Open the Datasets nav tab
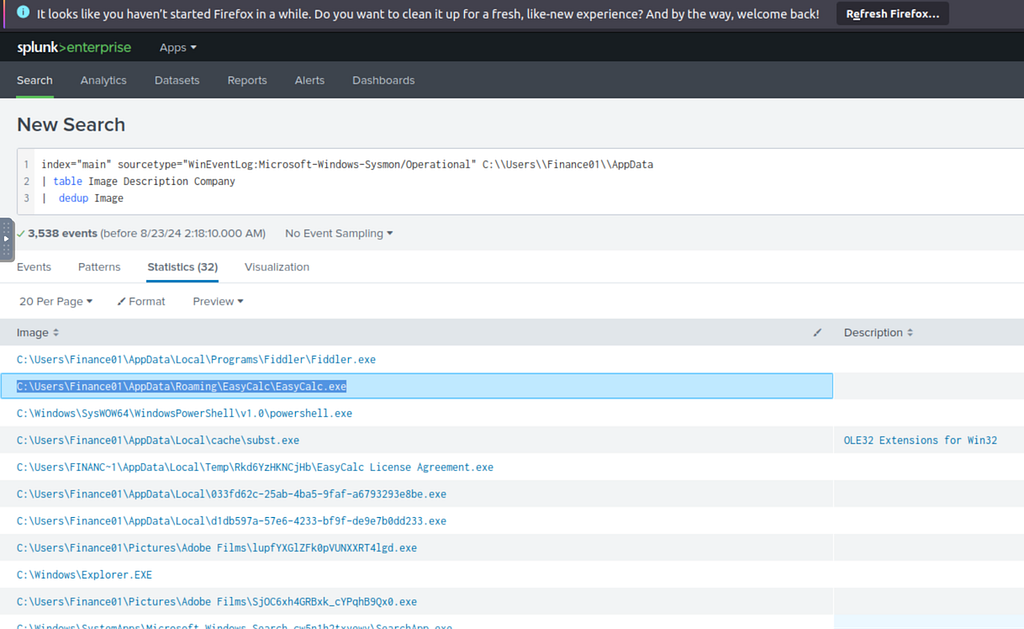Viewport: 1024px width, 629px height. click(x=177, y=80)
